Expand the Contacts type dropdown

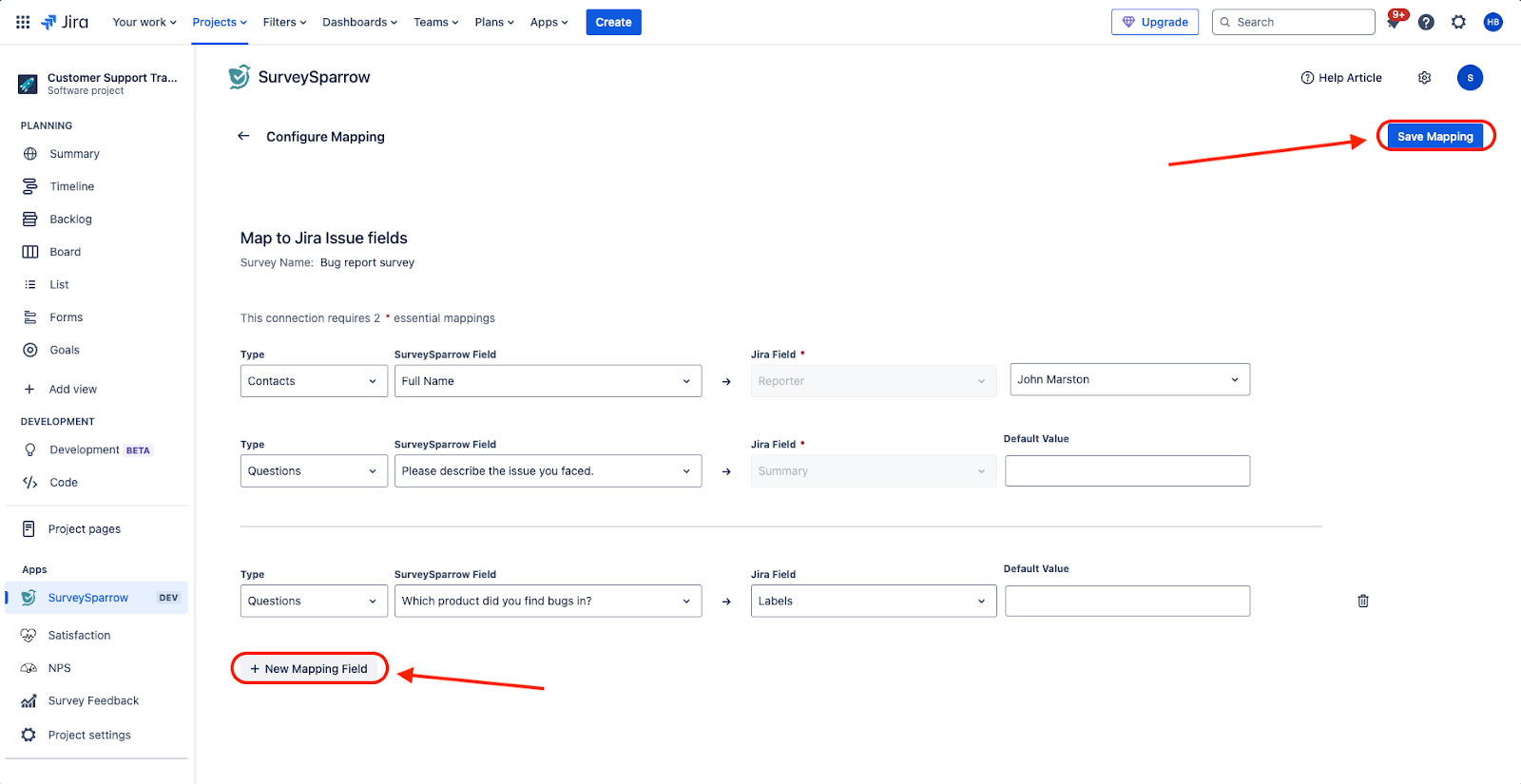pyautogui.click(x=313, y=381)
